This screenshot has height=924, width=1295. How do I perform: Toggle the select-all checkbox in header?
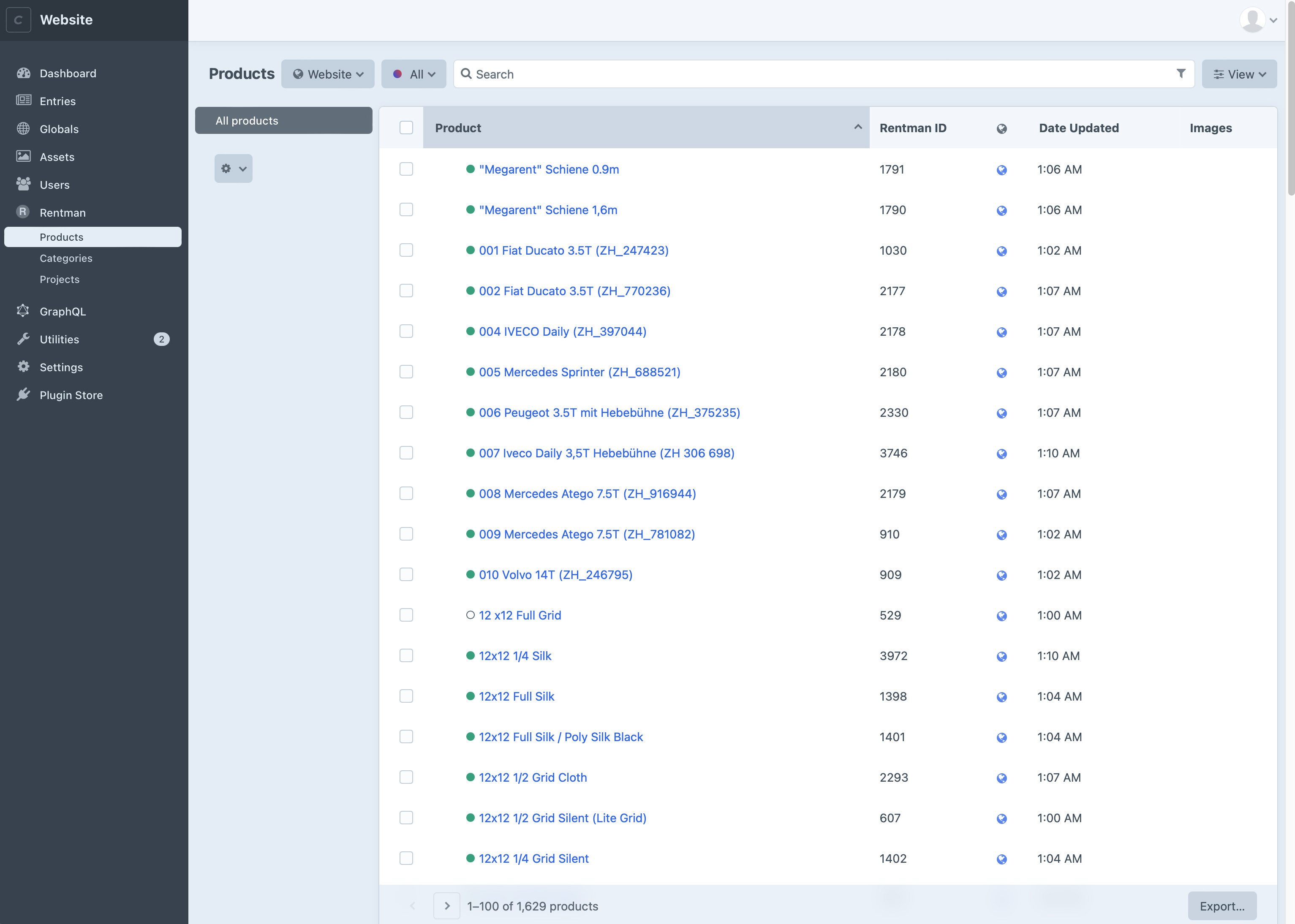pyautogui.click(x=406, y=128)
